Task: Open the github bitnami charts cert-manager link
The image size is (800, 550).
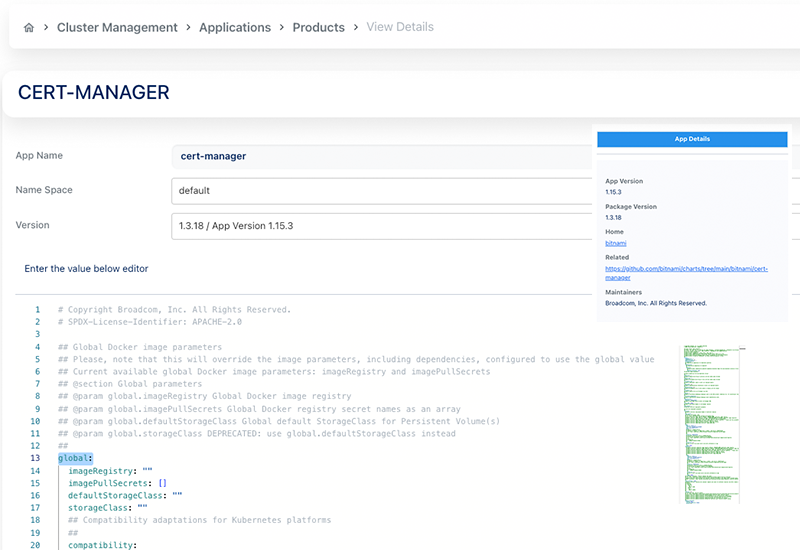Action: pyautogui.click(x=686, y=273)
